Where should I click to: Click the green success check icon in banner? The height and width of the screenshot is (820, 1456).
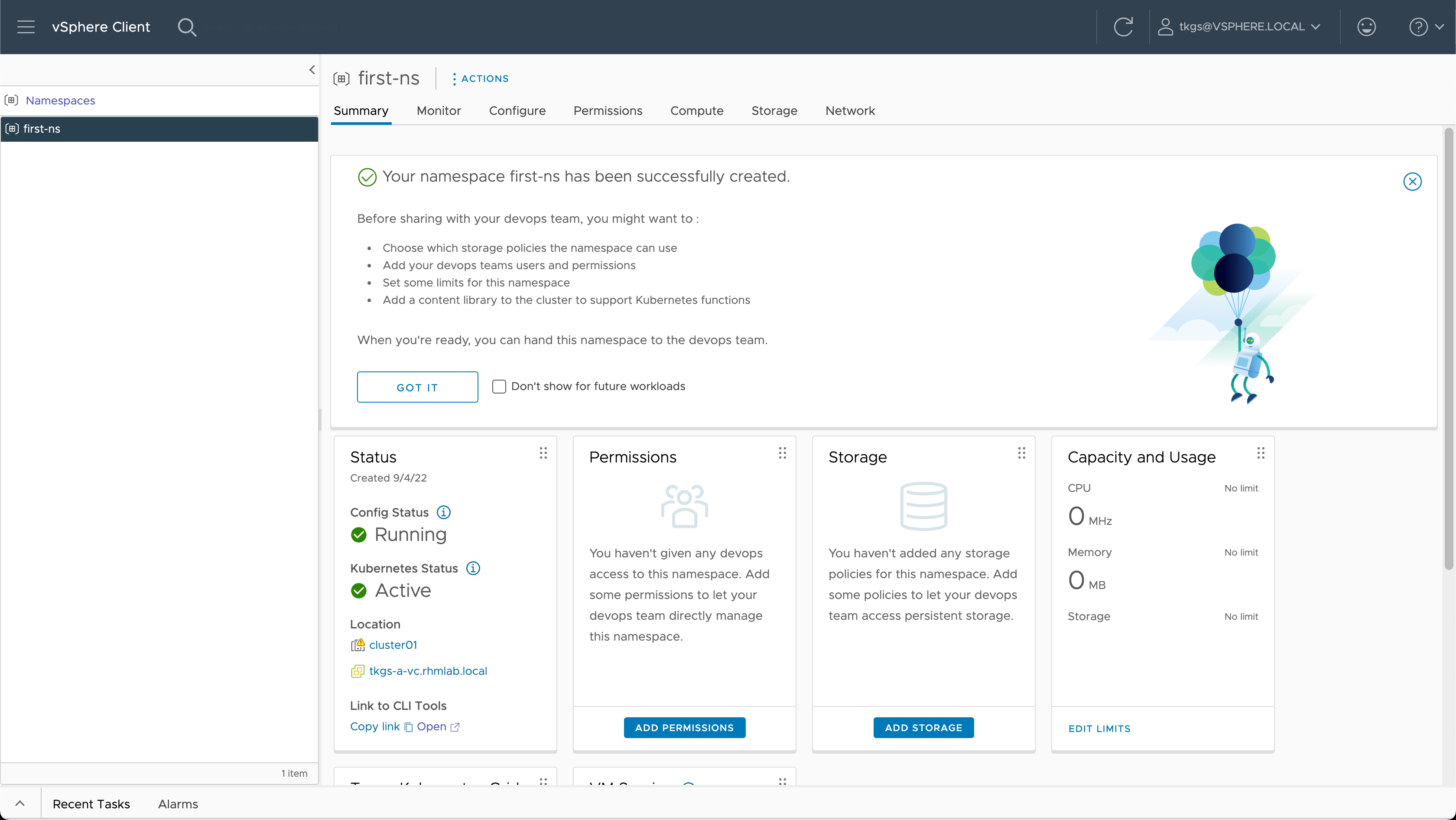(367, 177)
